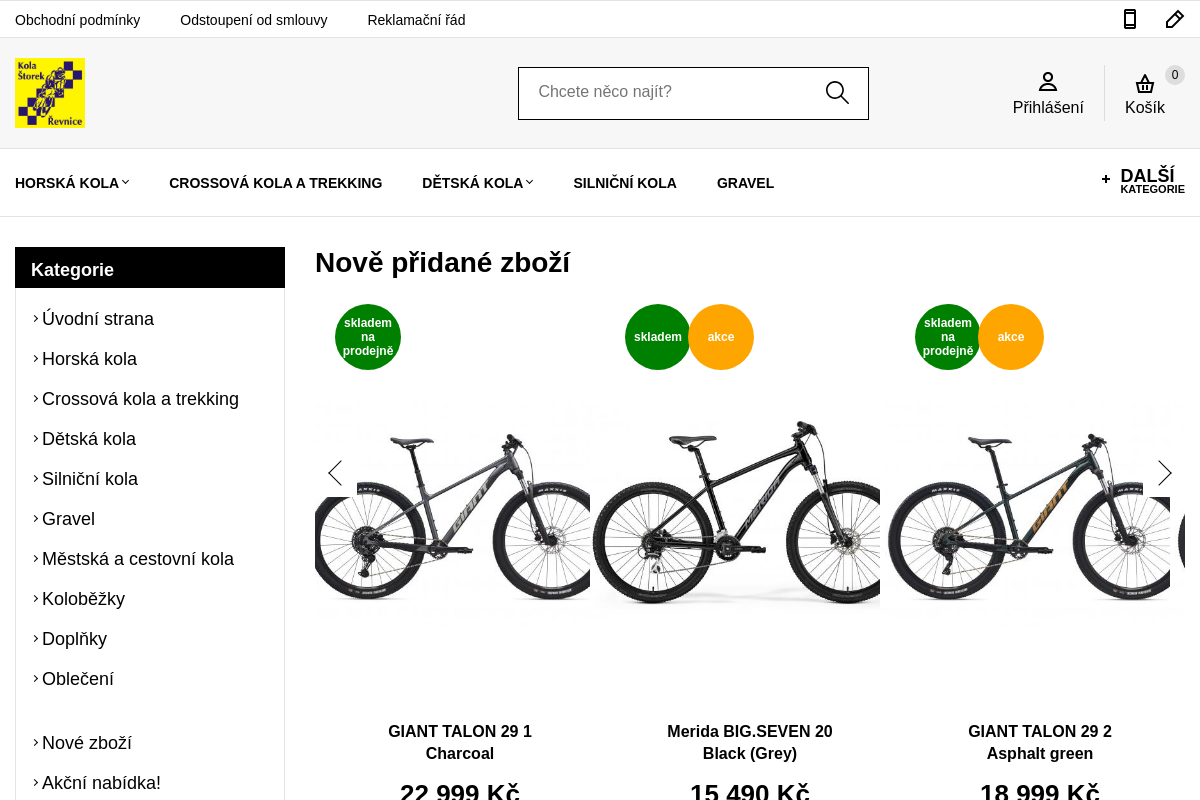Advance carousel with right arrow
Viewport: 1200px width, 800px height.
(1164, 473)
